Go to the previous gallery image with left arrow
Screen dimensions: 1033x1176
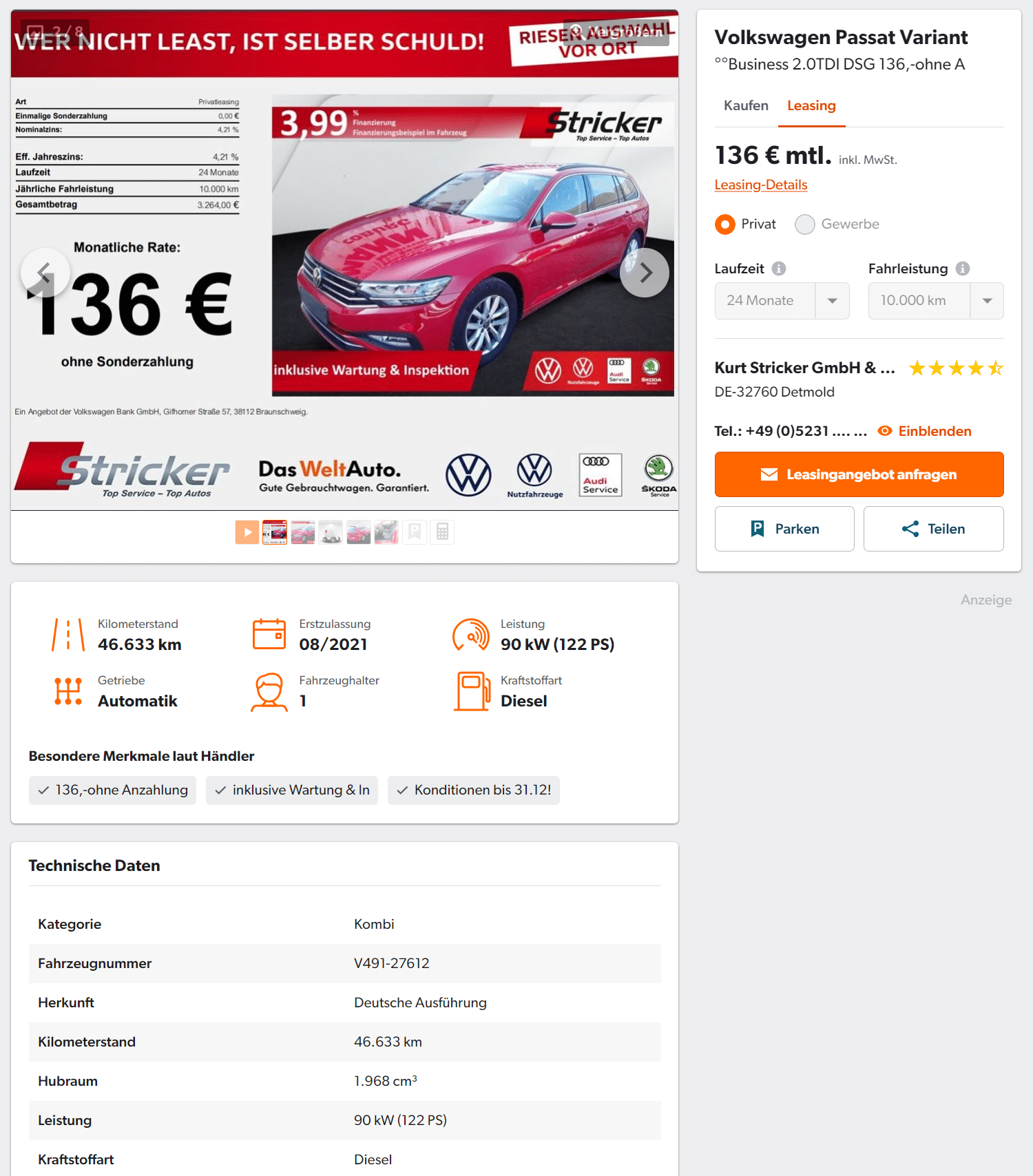pyautogui.click(x=45, y=273)
